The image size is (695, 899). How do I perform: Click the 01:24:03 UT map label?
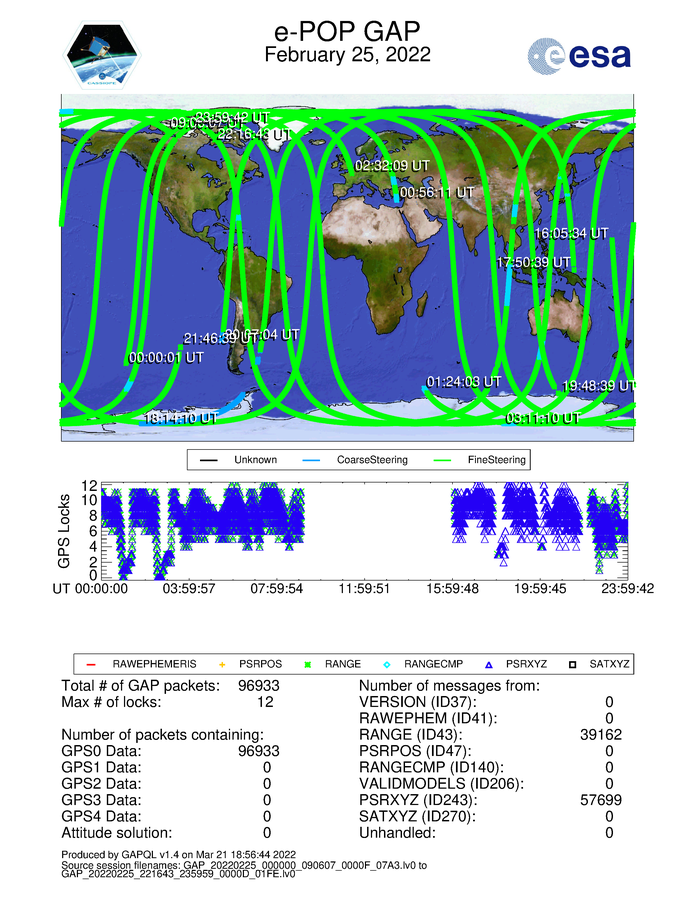point(463,382)
